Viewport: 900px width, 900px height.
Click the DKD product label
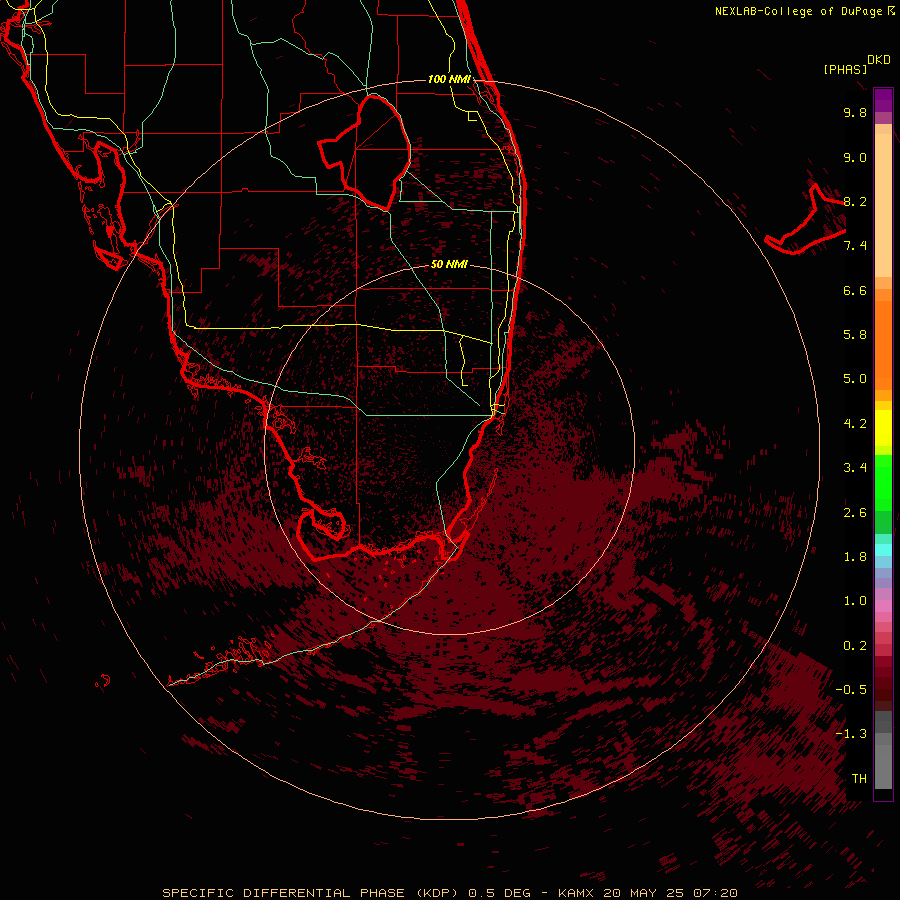[x=879, y=59]
